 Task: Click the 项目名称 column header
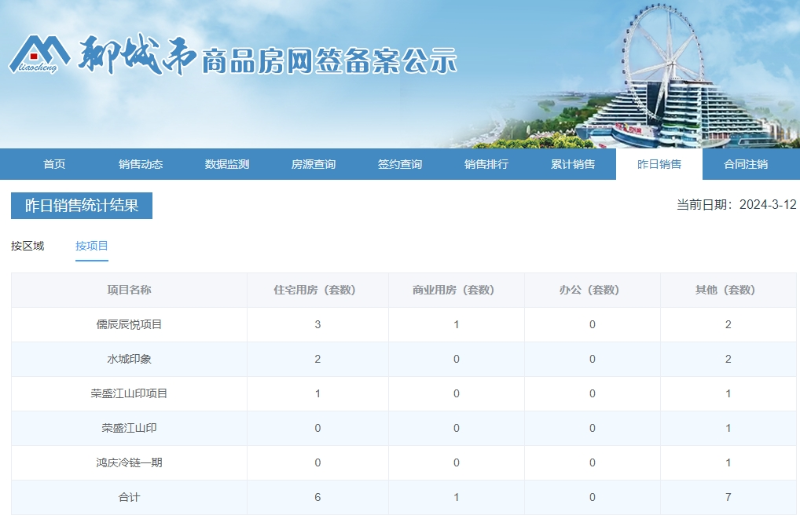(129, 290)
